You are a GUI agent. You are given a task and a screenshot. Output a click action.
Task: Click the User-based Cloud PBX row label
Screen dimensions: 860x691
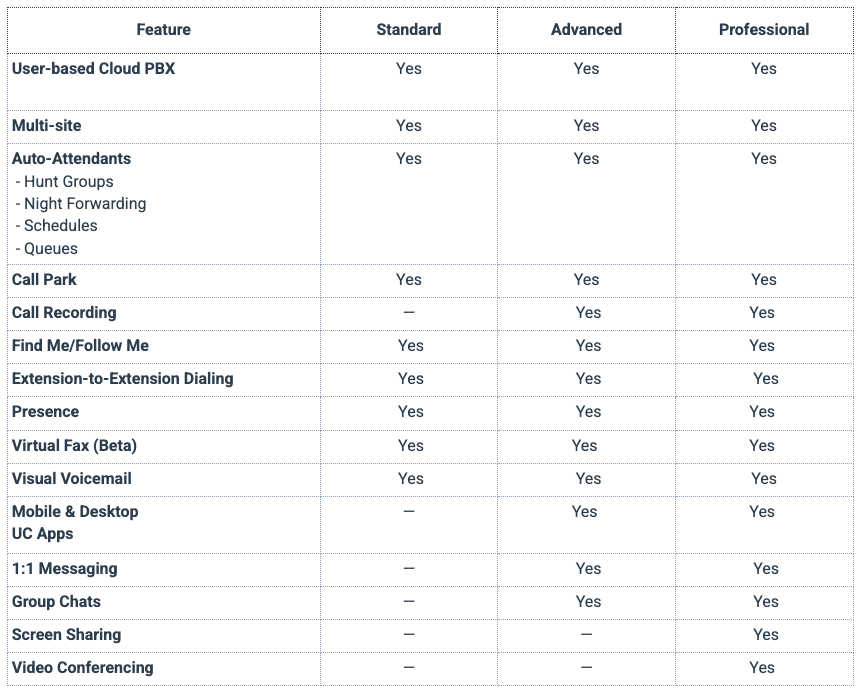[x=93, y=69]
